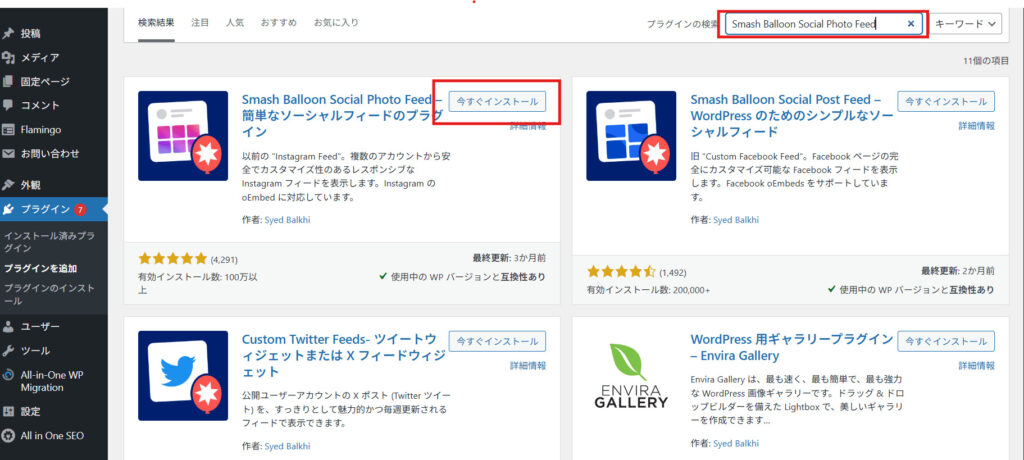
Task: Click the お問い合わせ envelope icon
Action: tap(8, 154)
